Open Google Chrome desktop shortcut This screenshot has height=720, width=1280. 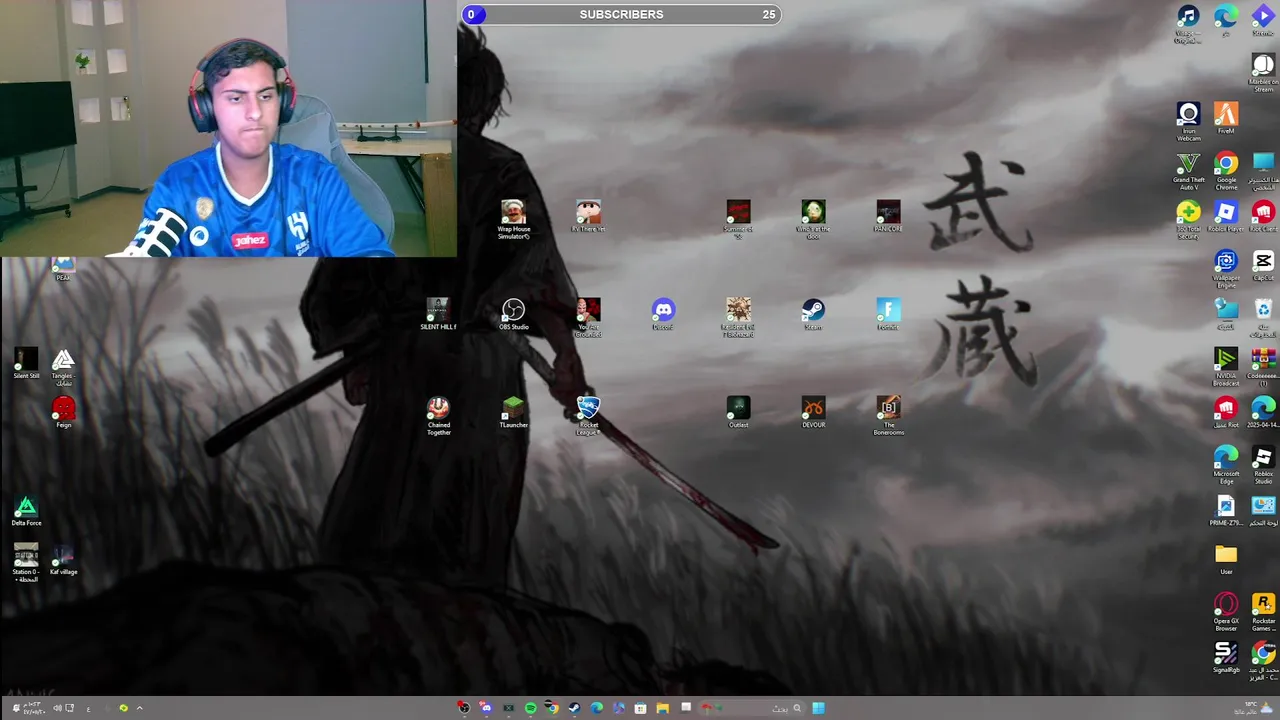click(1226, 171)
